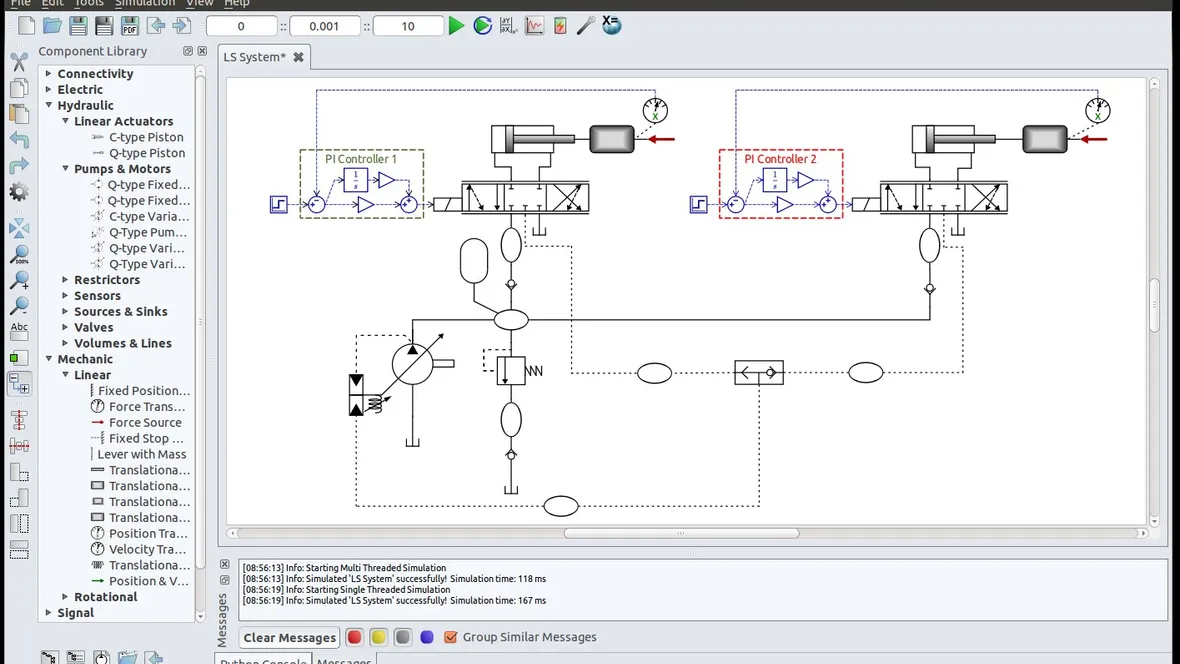Collapse the Pumps & Motors tree node
The width and height of the screenshot is (1180, 664).
coord(64,169)
